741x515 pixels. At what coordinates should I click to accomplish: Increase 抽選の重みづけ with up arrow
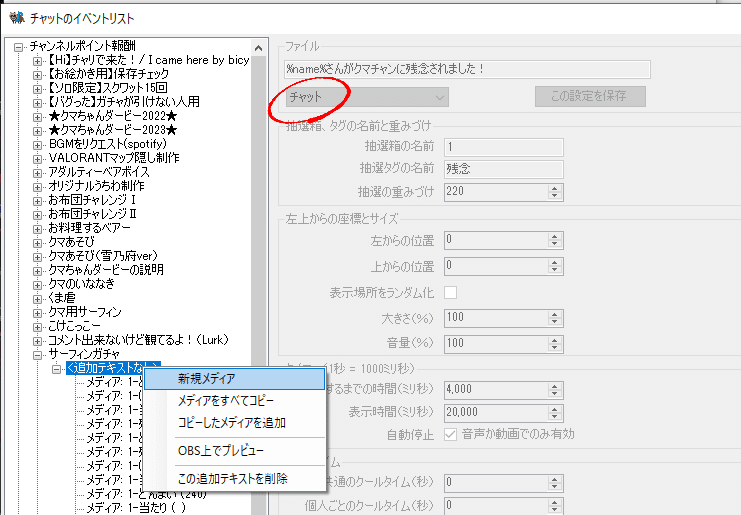[x=555, y=188]
